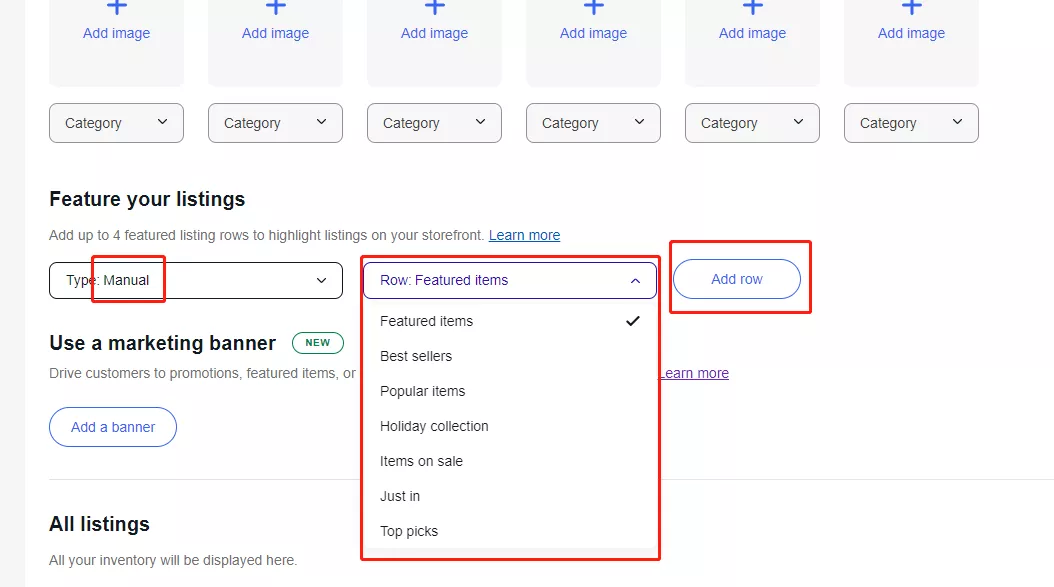Open the Type: Manual dropdown

(x=197, y=280)
